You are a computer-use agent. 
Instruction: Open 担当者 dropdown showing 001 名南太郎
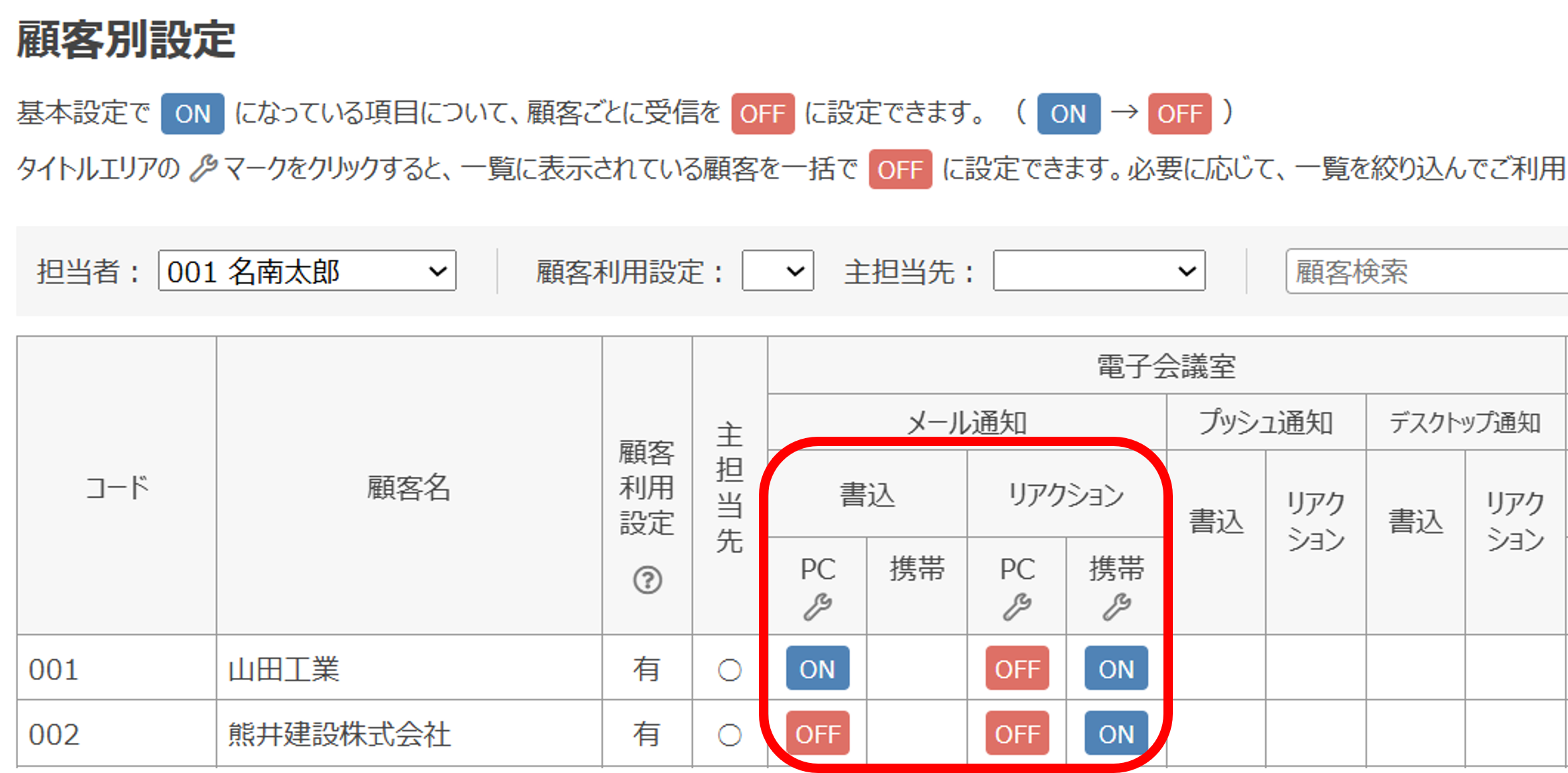pos(307,271)
